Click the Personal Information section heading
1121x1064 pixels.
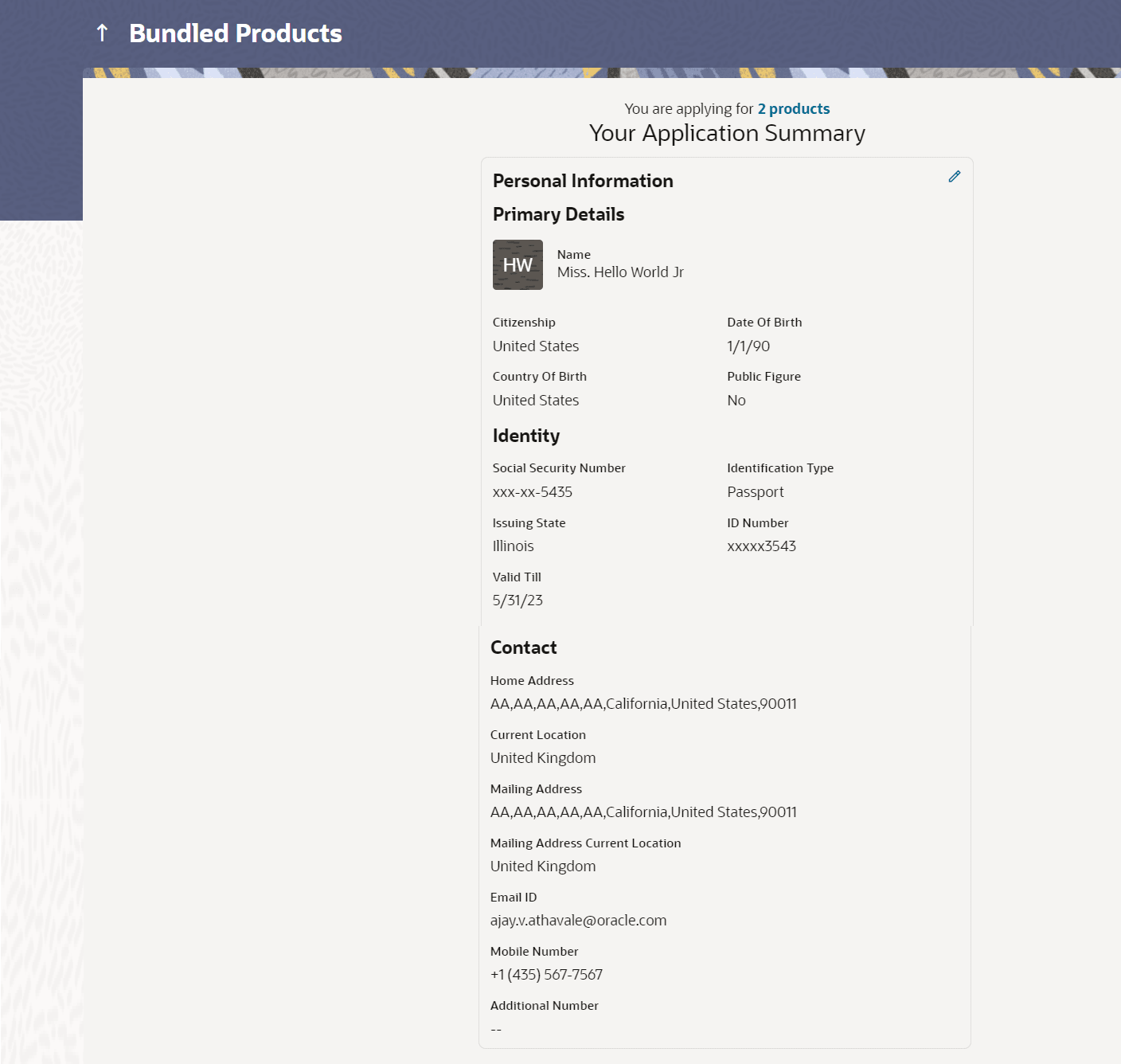point(583,181)
